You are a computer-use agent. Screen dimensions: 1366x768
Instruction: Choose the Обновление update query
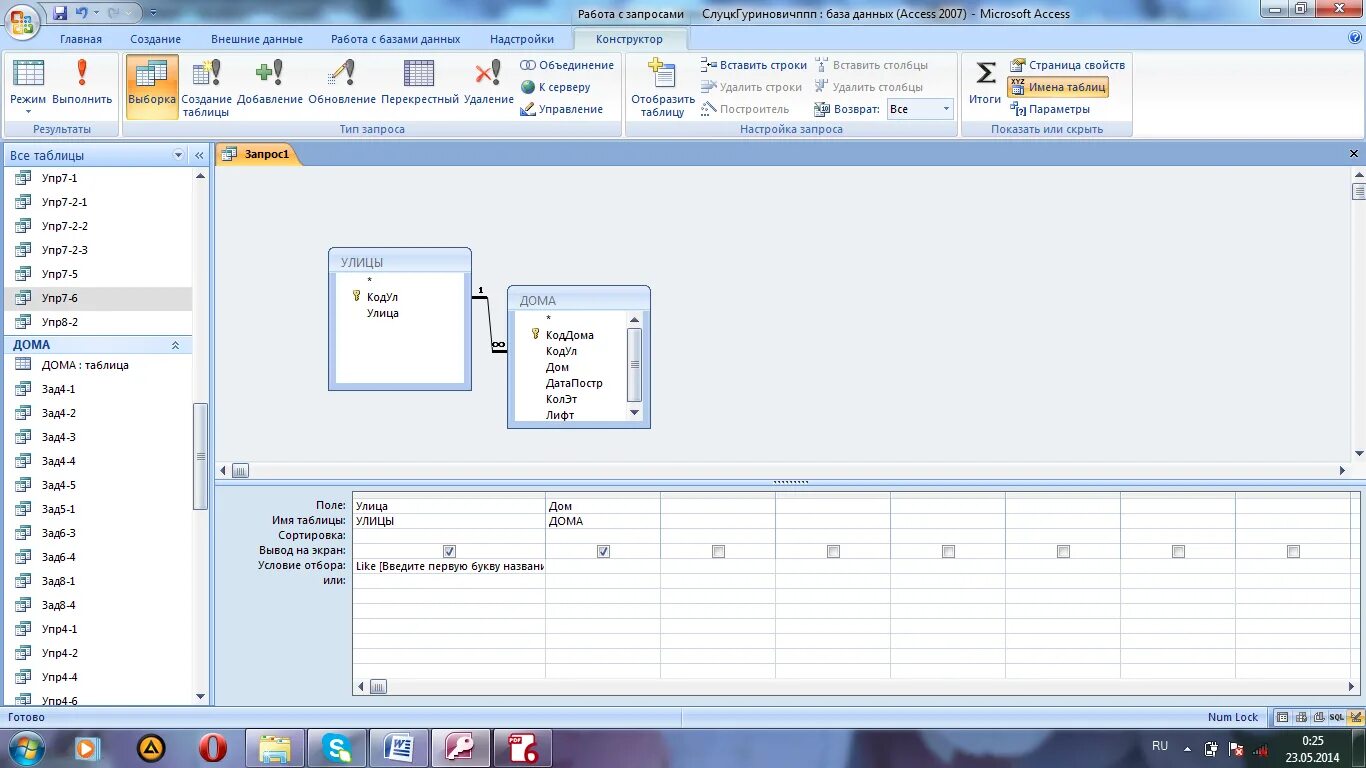tap(342, 82)
